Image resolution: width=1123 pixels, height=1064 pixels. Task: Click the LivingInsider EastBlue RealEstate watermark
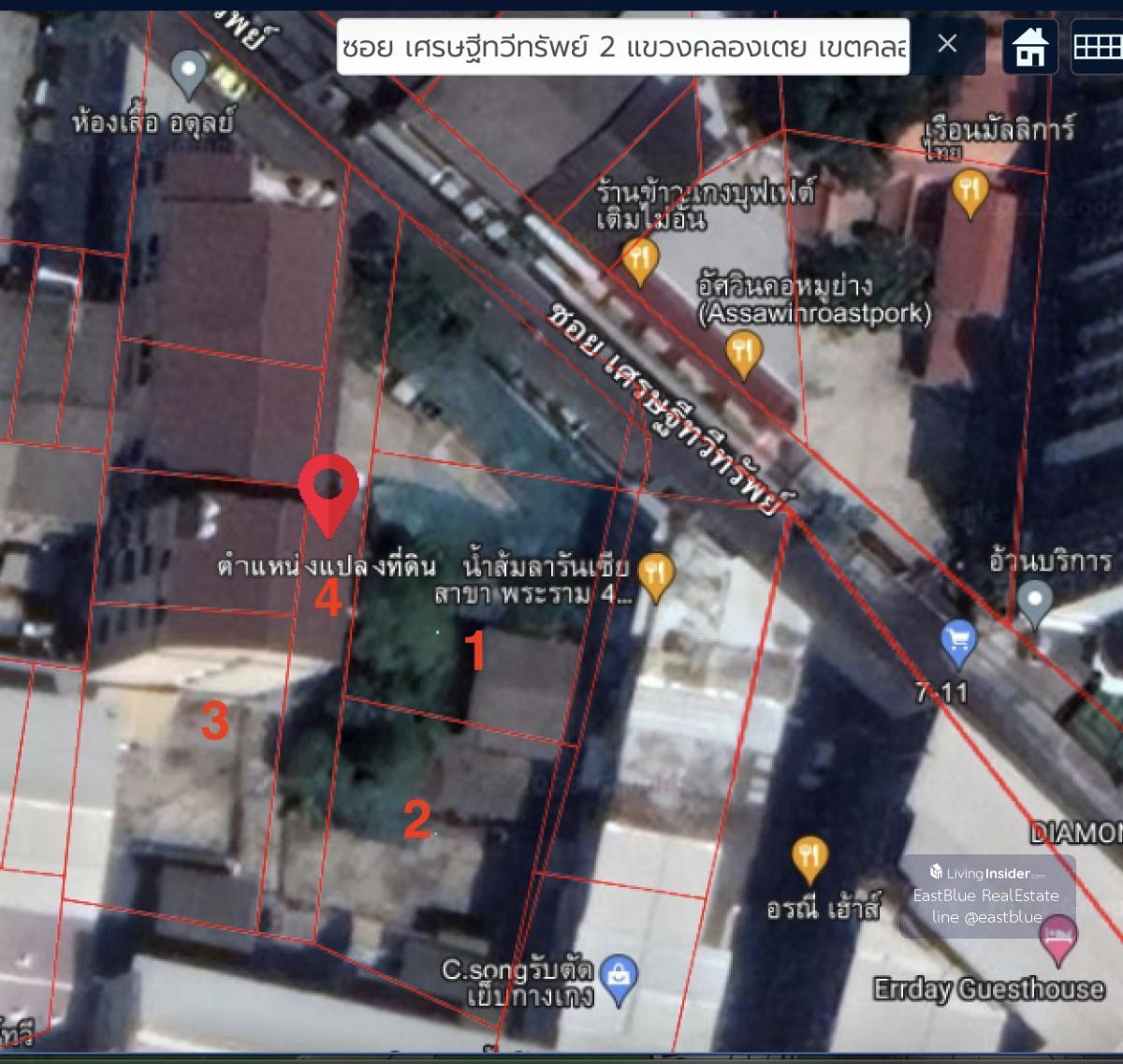click(986, 896)
